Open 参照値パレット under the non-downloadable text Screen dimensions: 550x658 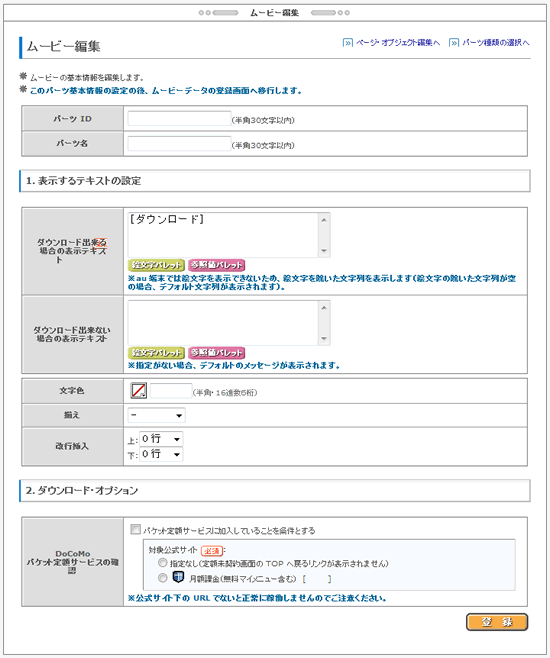click(216, 352)
